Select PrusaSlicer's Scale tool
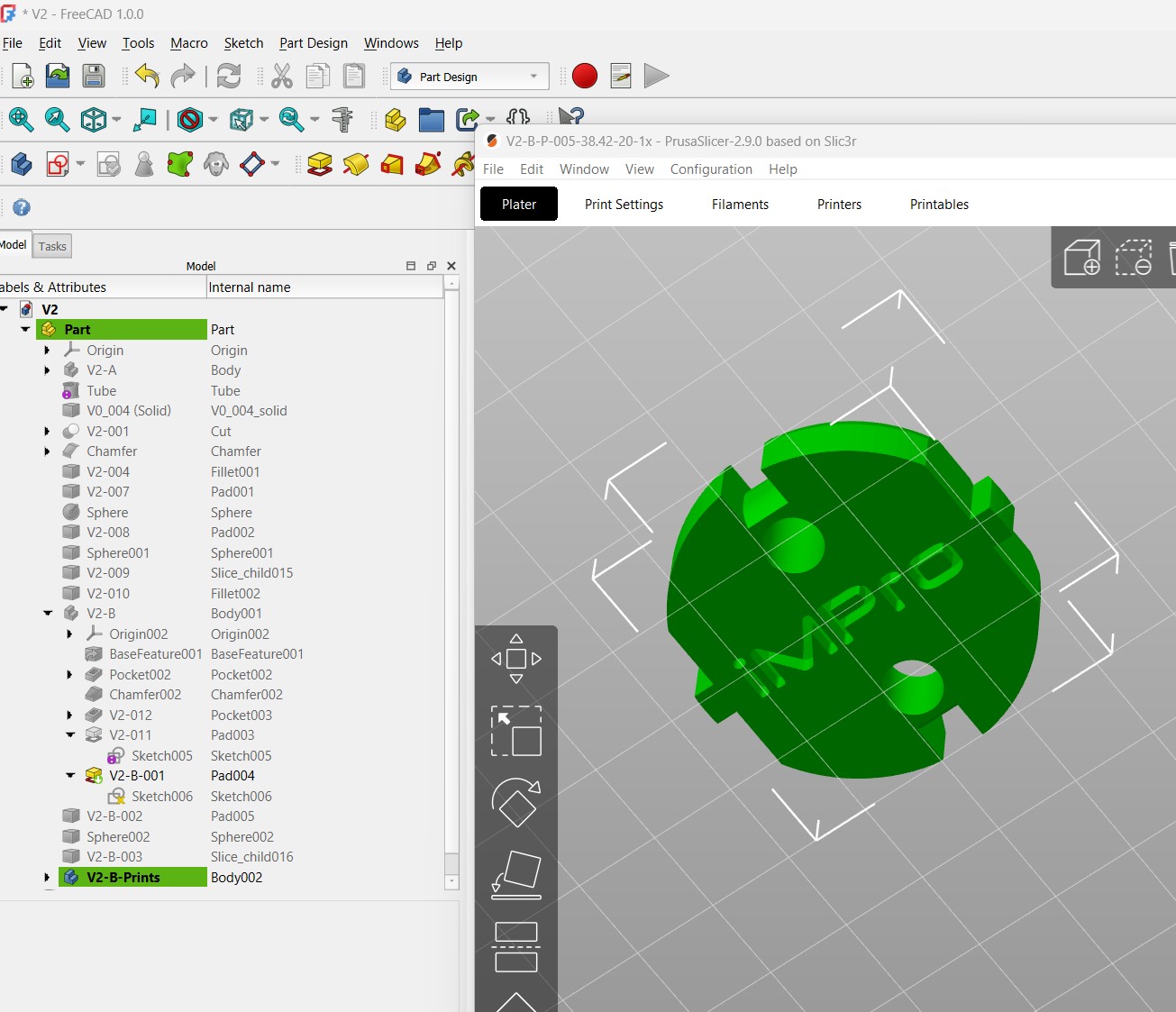The height and width of the screenshot is (1012, 1176). (515, 731)
